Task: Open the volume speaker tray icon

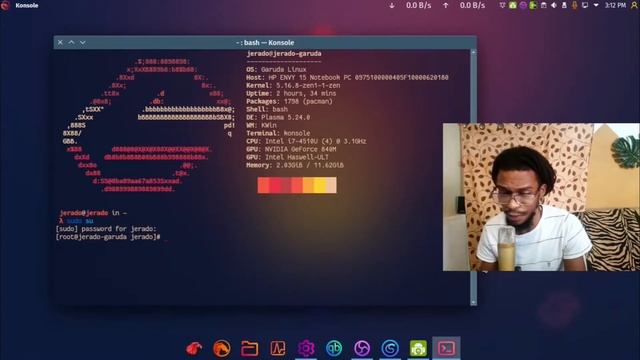Action: click(x=553, y=5)
